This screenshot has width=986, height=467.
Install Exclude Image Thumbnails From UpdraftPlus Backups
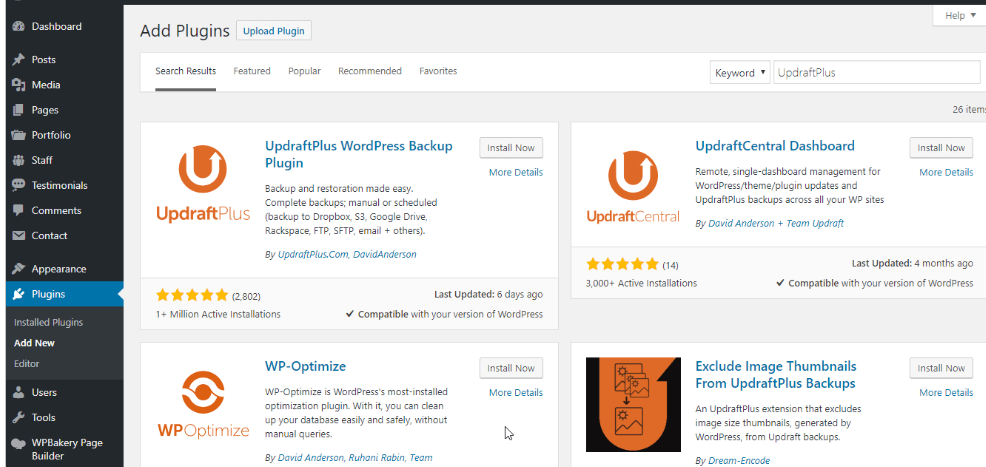click(941, 368)
